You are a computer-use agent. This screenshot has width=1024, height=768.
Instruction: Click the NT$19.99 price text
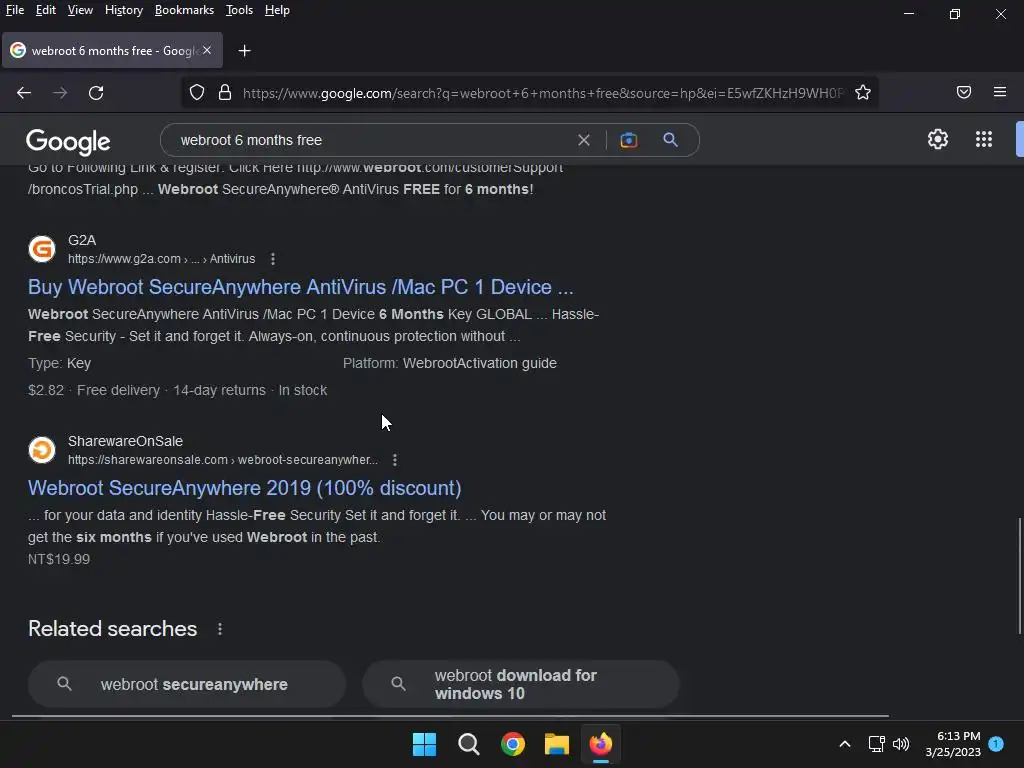(x=59, y=560)
